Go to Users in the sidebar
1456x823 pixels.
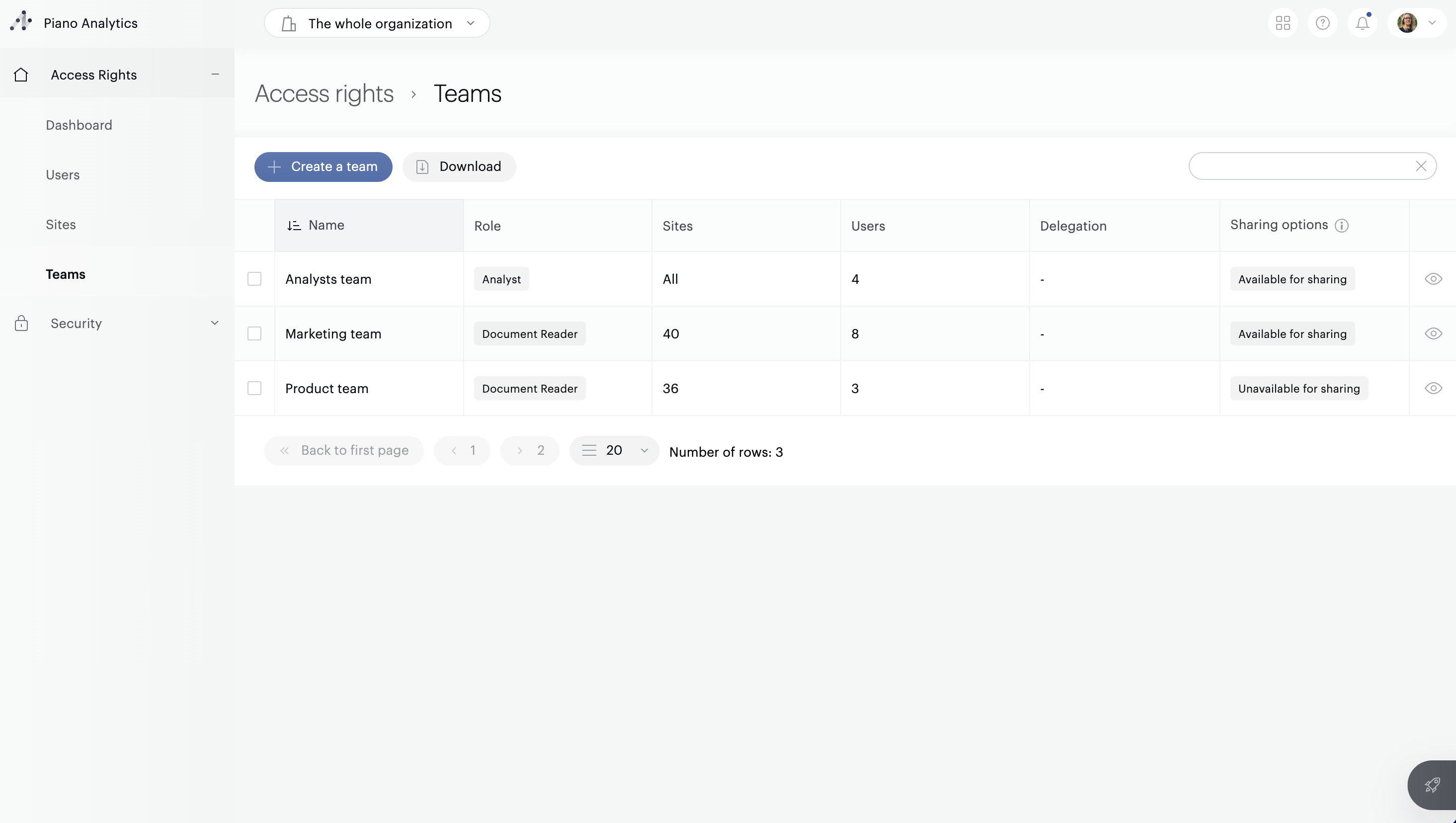(63, 174)
